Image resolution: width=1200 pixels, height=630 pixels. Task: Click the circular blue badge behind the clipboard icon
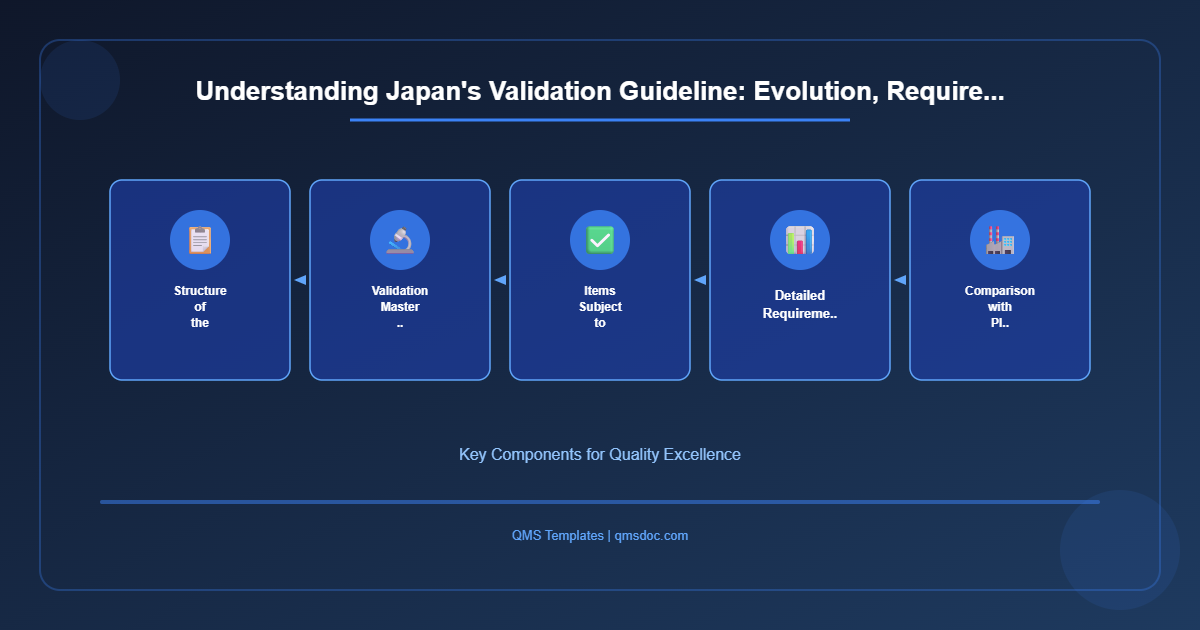200,240
